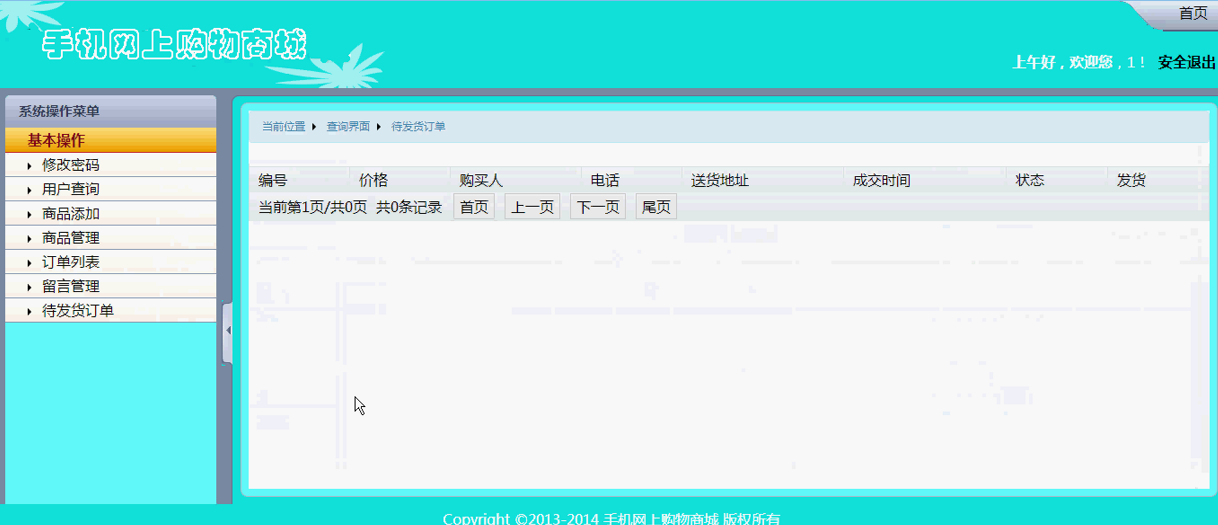
Task: Click the 送货地址 column header
Action: click(720, 180)
